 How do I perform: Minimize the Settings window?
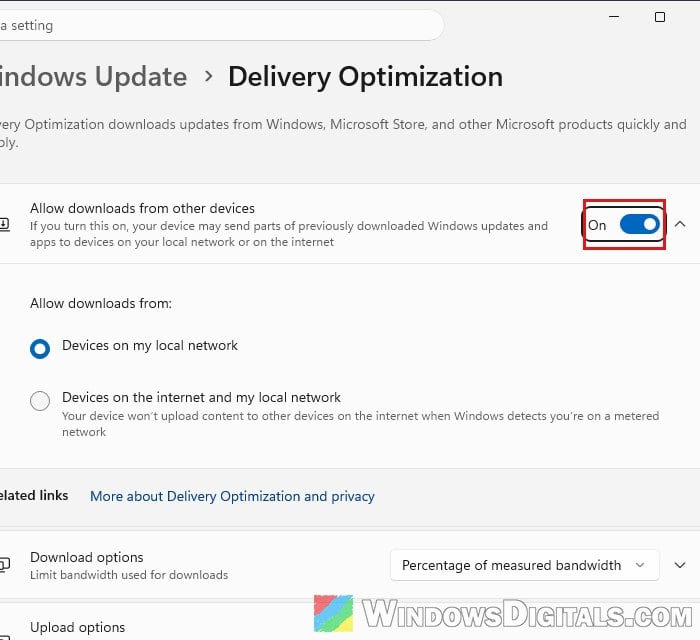pos(614,17)
